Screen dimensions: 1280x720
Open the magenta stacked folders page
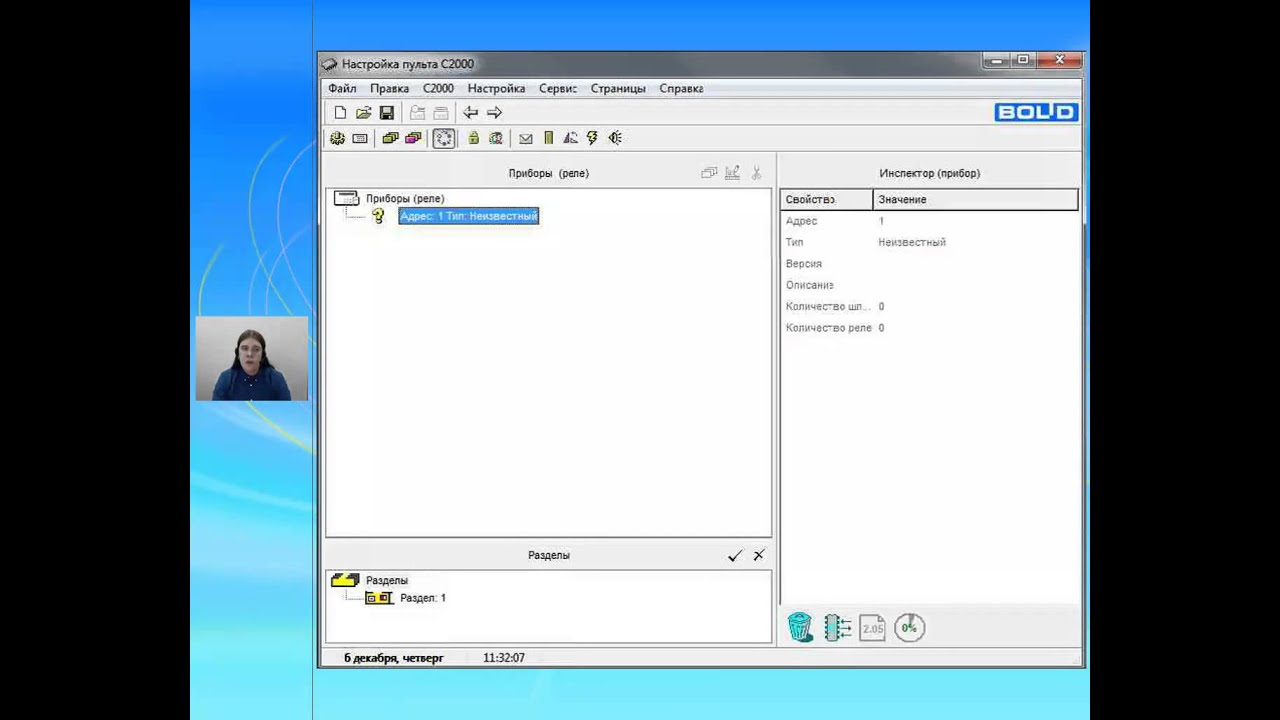413,138
